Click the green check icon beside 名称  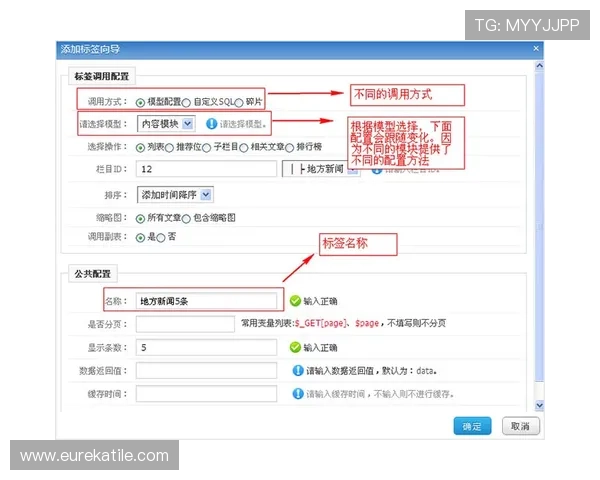click(x=295, y=301)
